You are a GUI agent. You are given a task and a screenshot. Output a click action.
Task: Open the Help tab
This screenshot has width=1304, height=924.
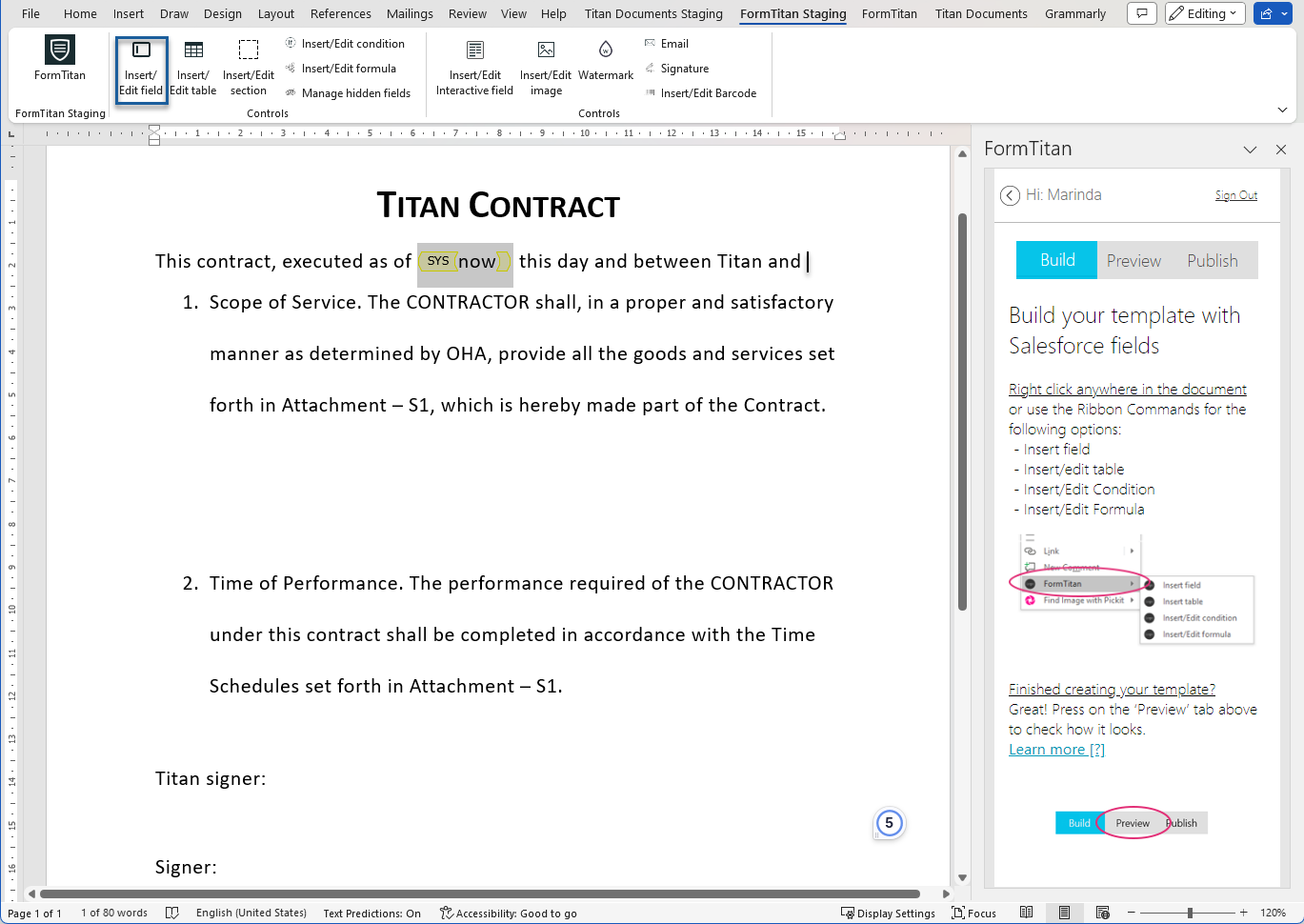pyautogui.click(x=553, y=13)
